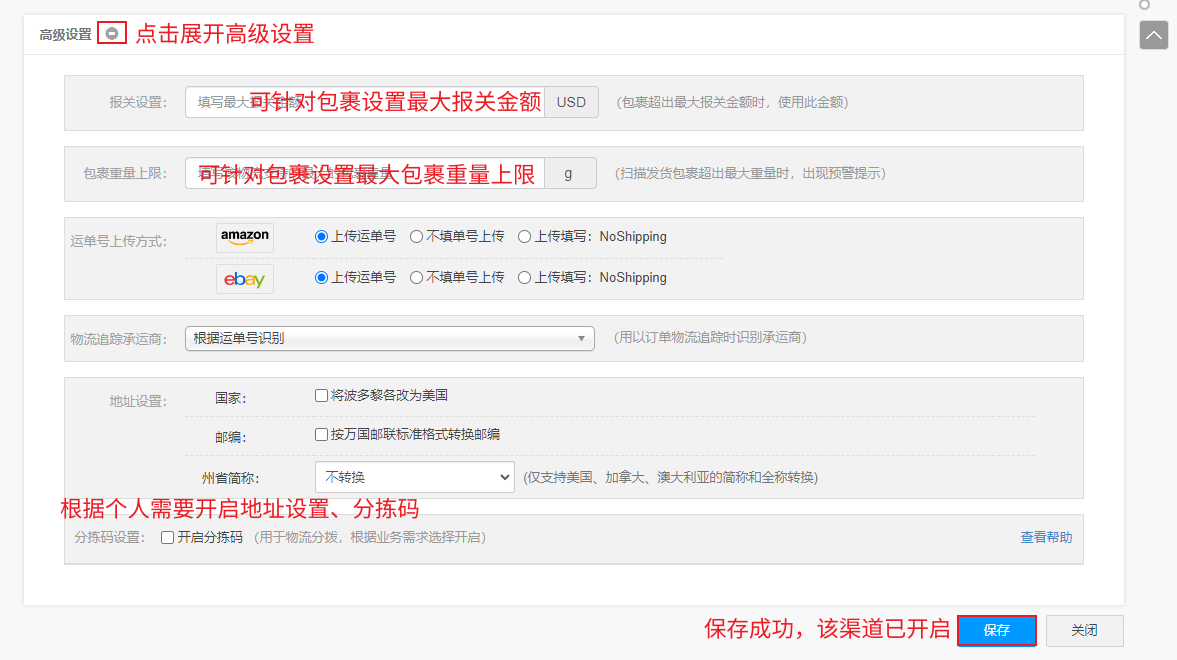
Task: Click the 运单号上传方式 label
Action: point(119,242)
